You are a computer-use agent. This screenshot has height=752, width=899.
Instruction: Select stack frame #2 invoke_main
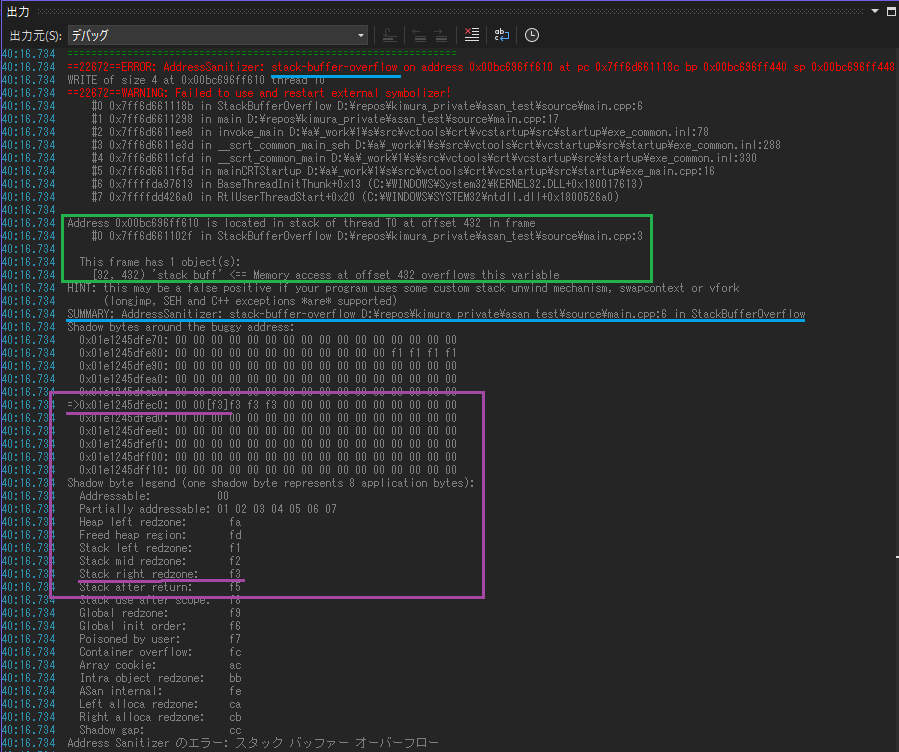[x=400, y=132]
